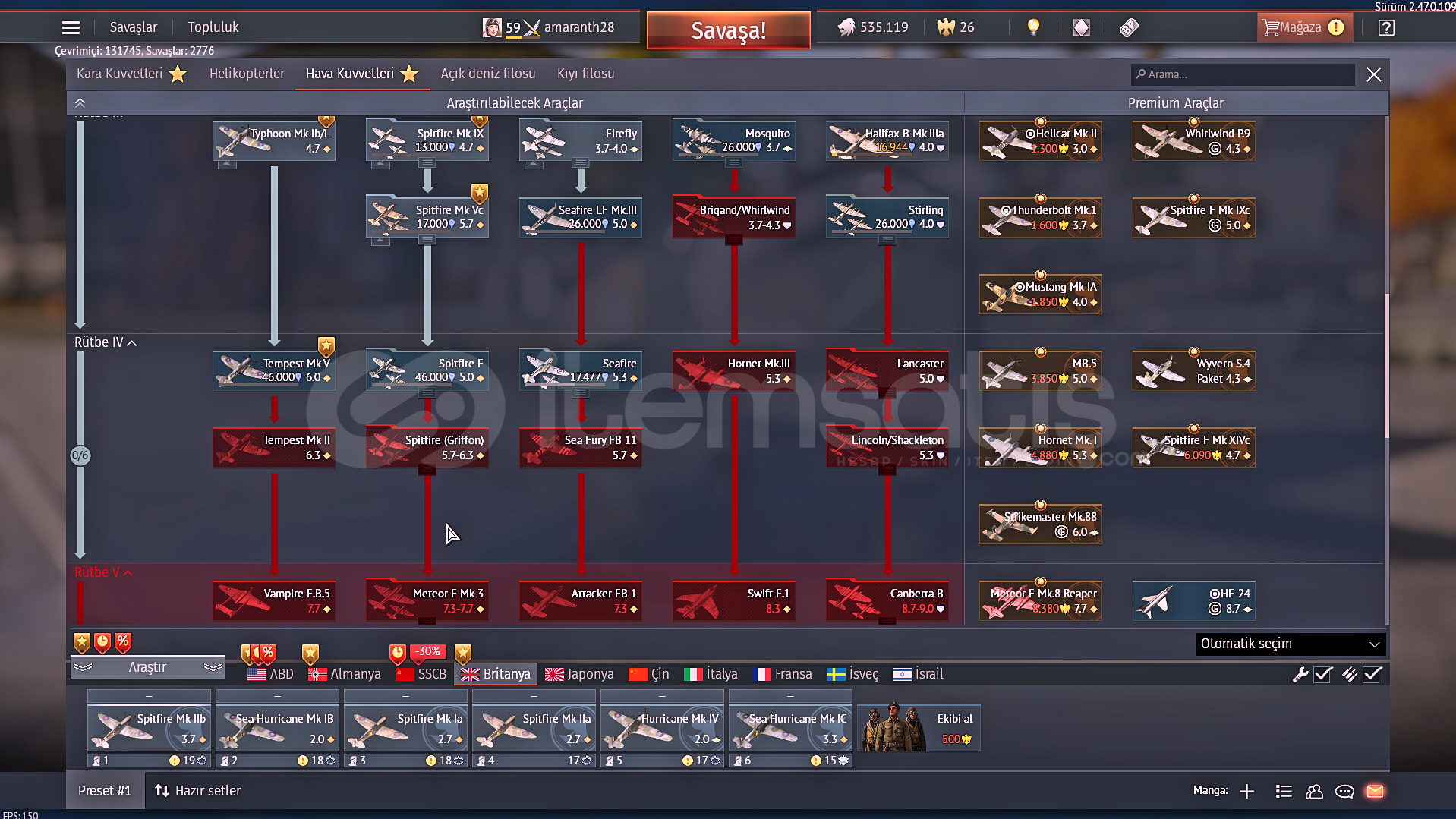Switch to Kıyı filosu tab

coord(586,74)
